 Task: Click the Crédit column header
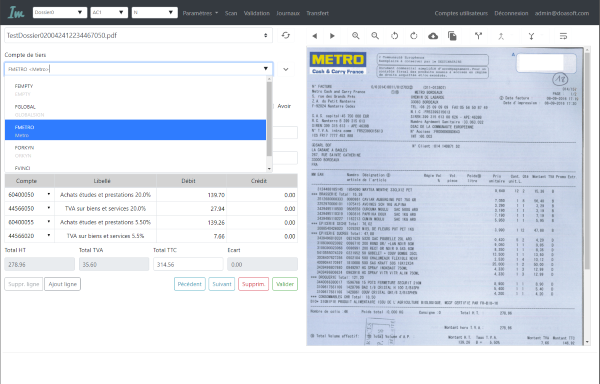pyautogui.click(x=262, y=181)
